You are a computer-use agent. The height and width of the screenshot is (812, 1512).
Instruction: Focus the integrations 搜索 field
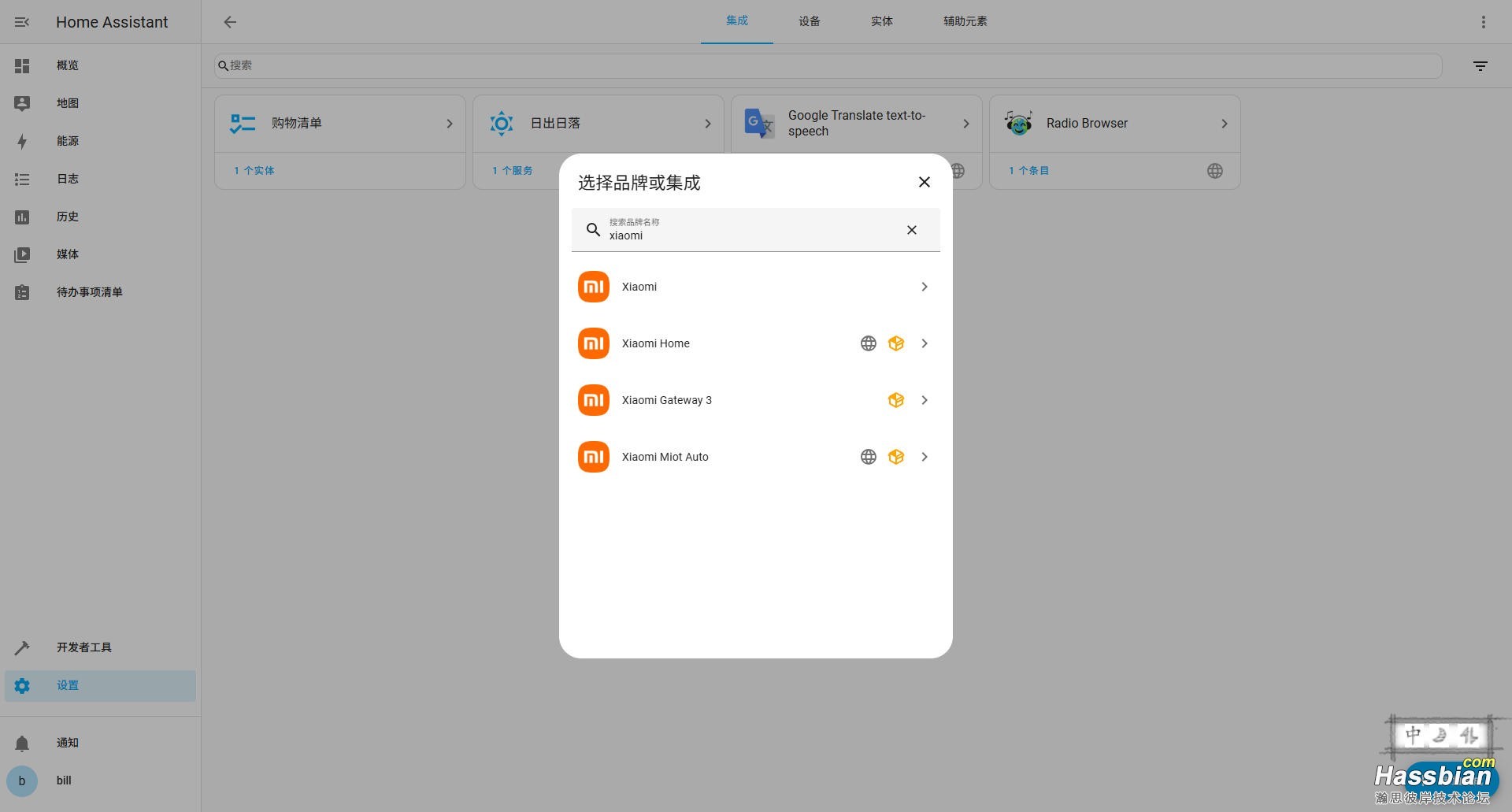[x=828, y=65]
